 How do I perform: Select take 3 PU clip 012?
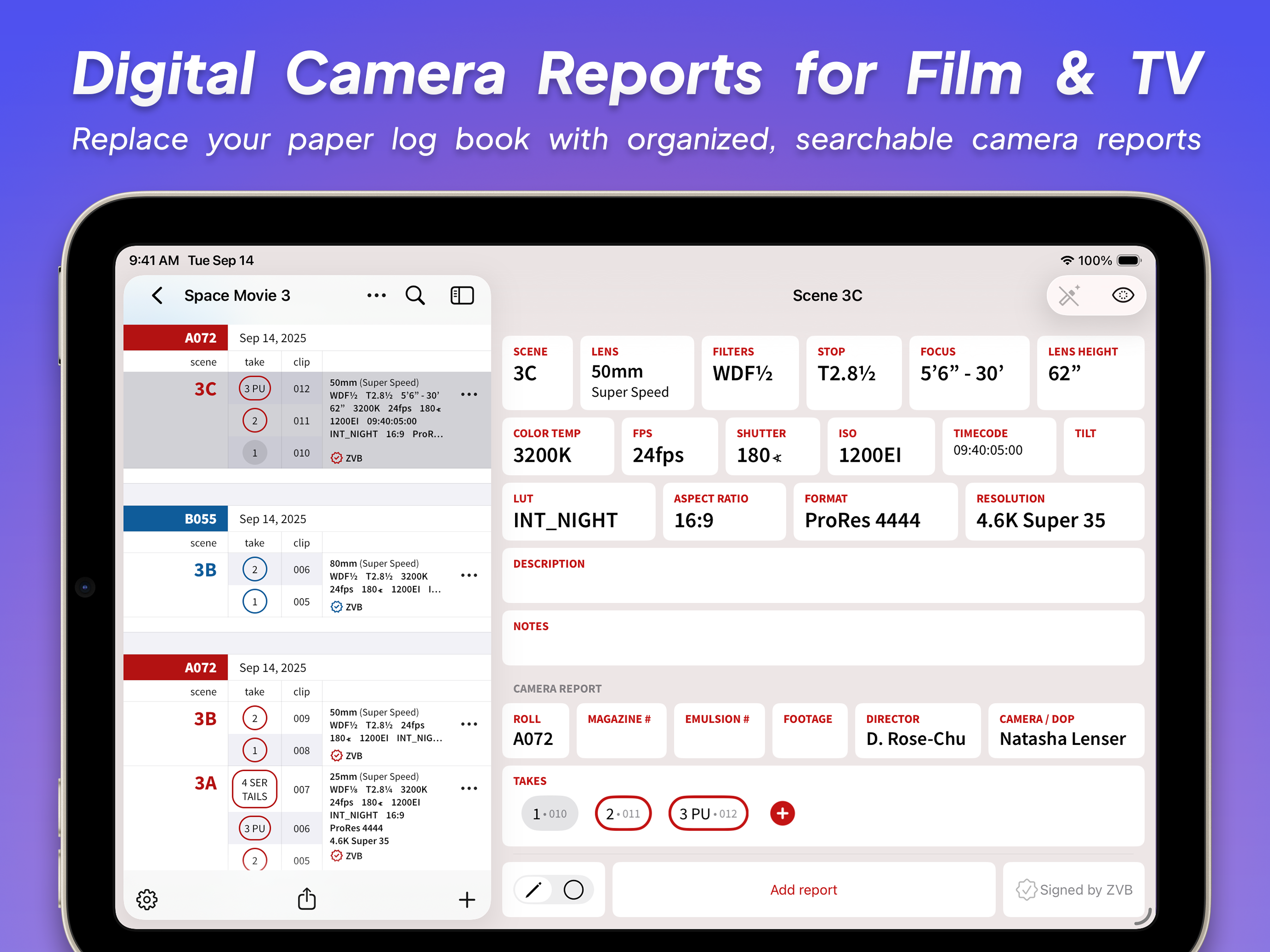click(x=708, y=813)
